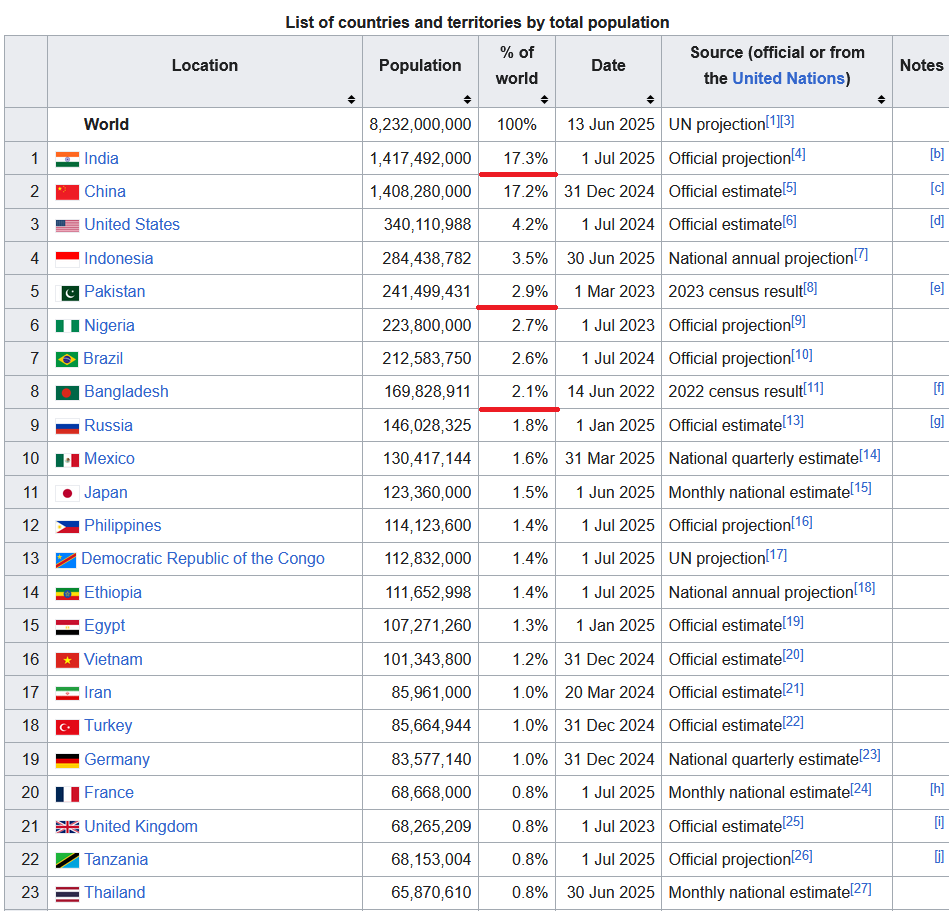Open the United Nations link in header

[x=788, y=78]
